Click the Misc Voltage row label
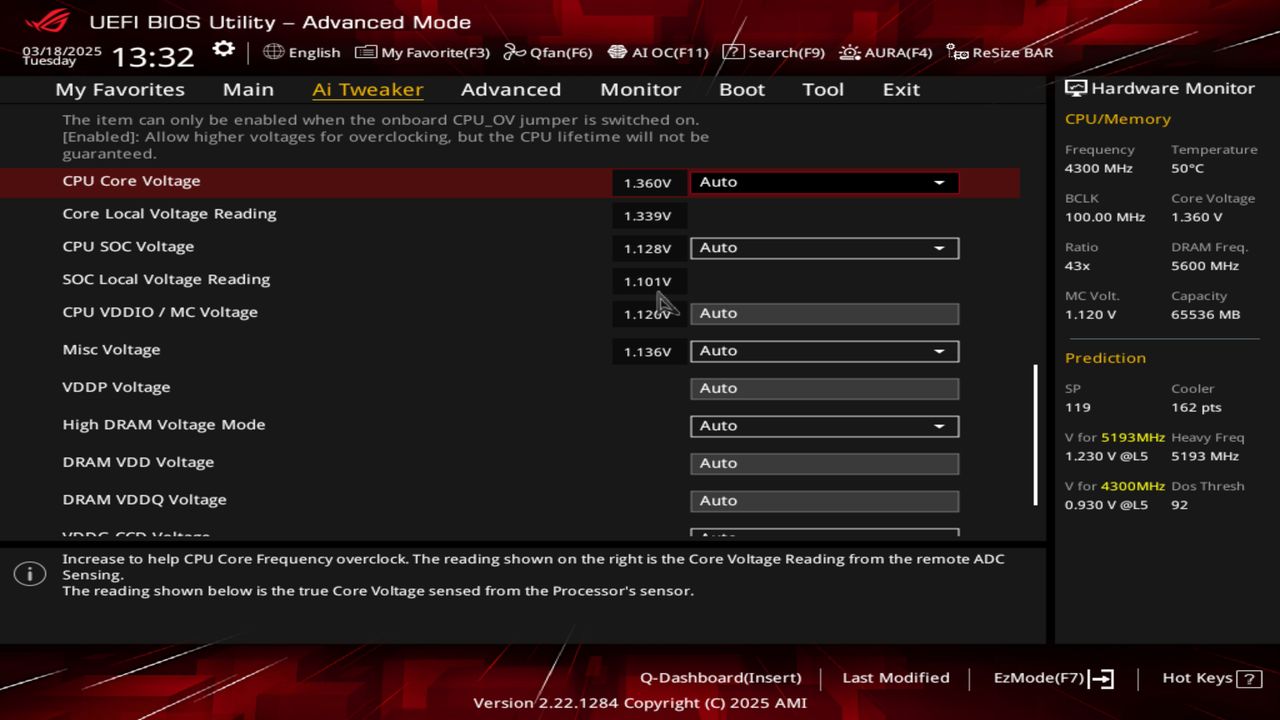 (x=111, y=350)
